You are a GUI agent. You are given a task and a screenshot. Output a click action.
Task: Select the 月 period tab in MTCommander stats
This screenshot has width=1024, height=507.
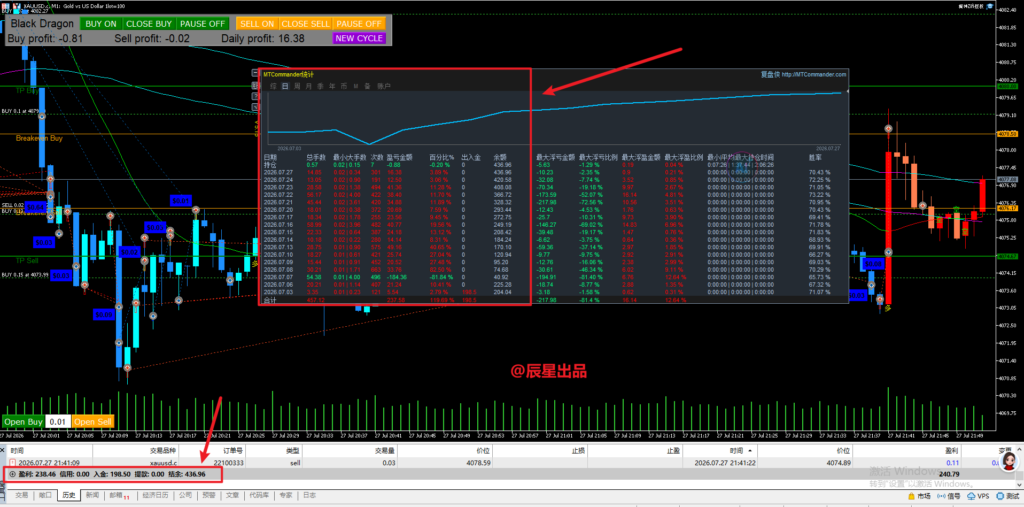(x=309, y=86)
